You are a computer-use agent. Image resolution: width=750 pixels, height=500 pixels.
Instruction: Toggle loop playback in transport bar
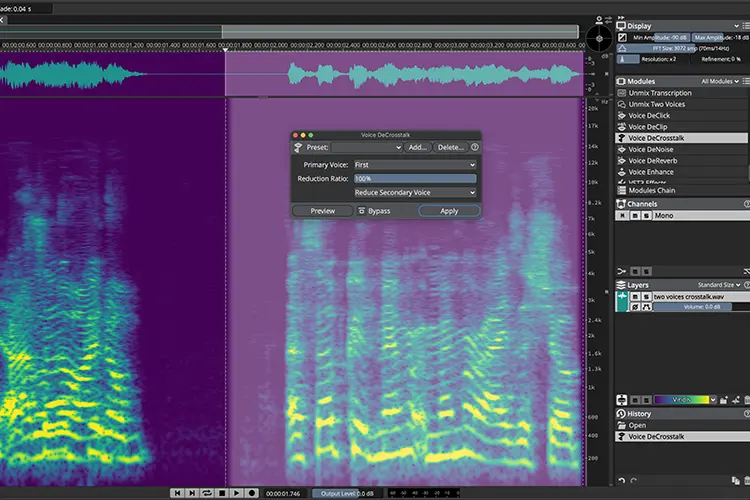tap(207, 493)
